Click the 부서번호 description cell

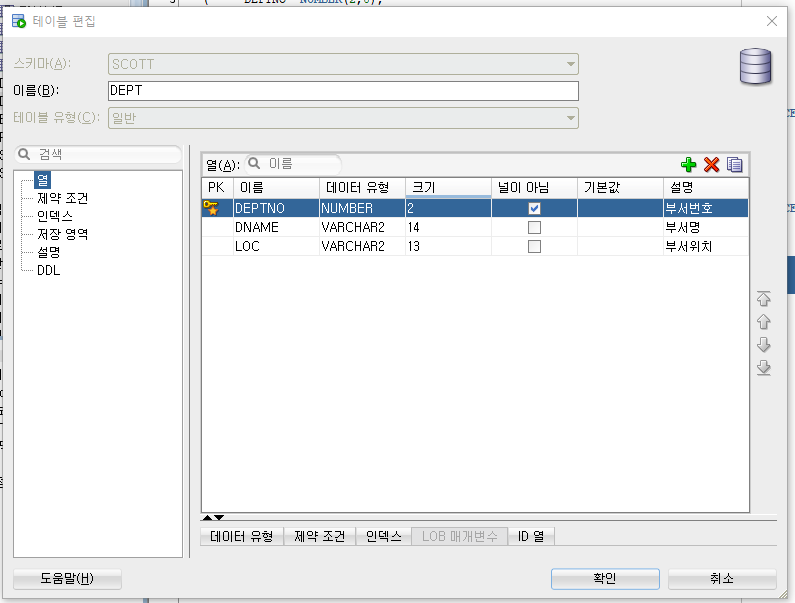point(706,208)
